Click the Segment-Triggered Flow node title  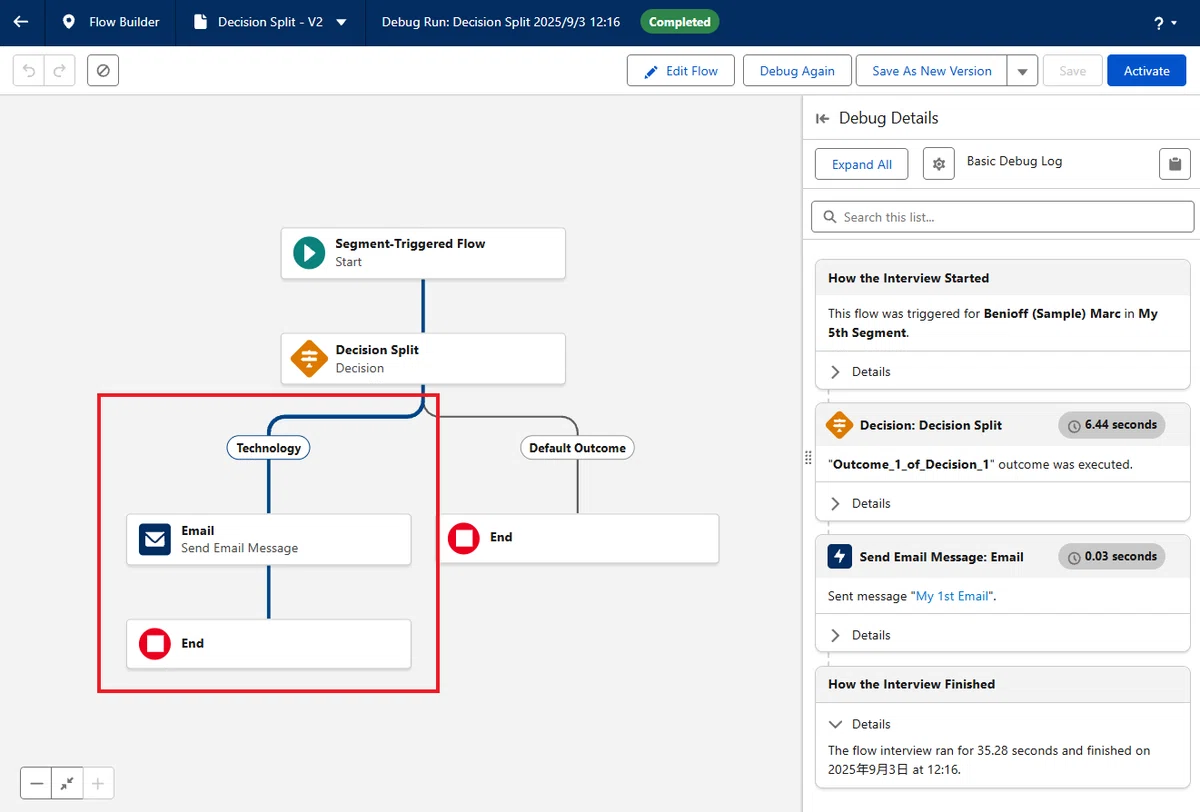410,243
